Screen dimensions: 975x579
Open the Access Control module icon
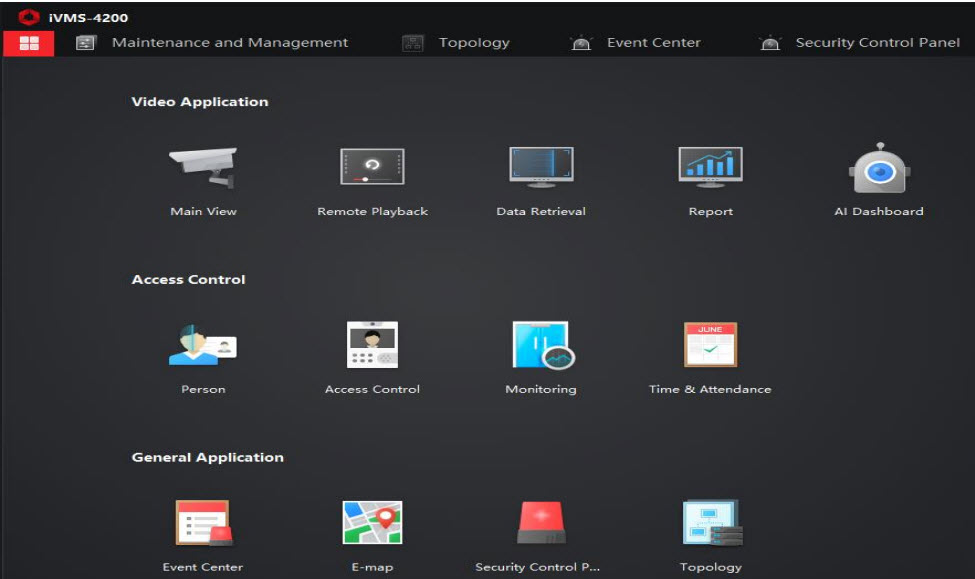[x=372, y=345]
